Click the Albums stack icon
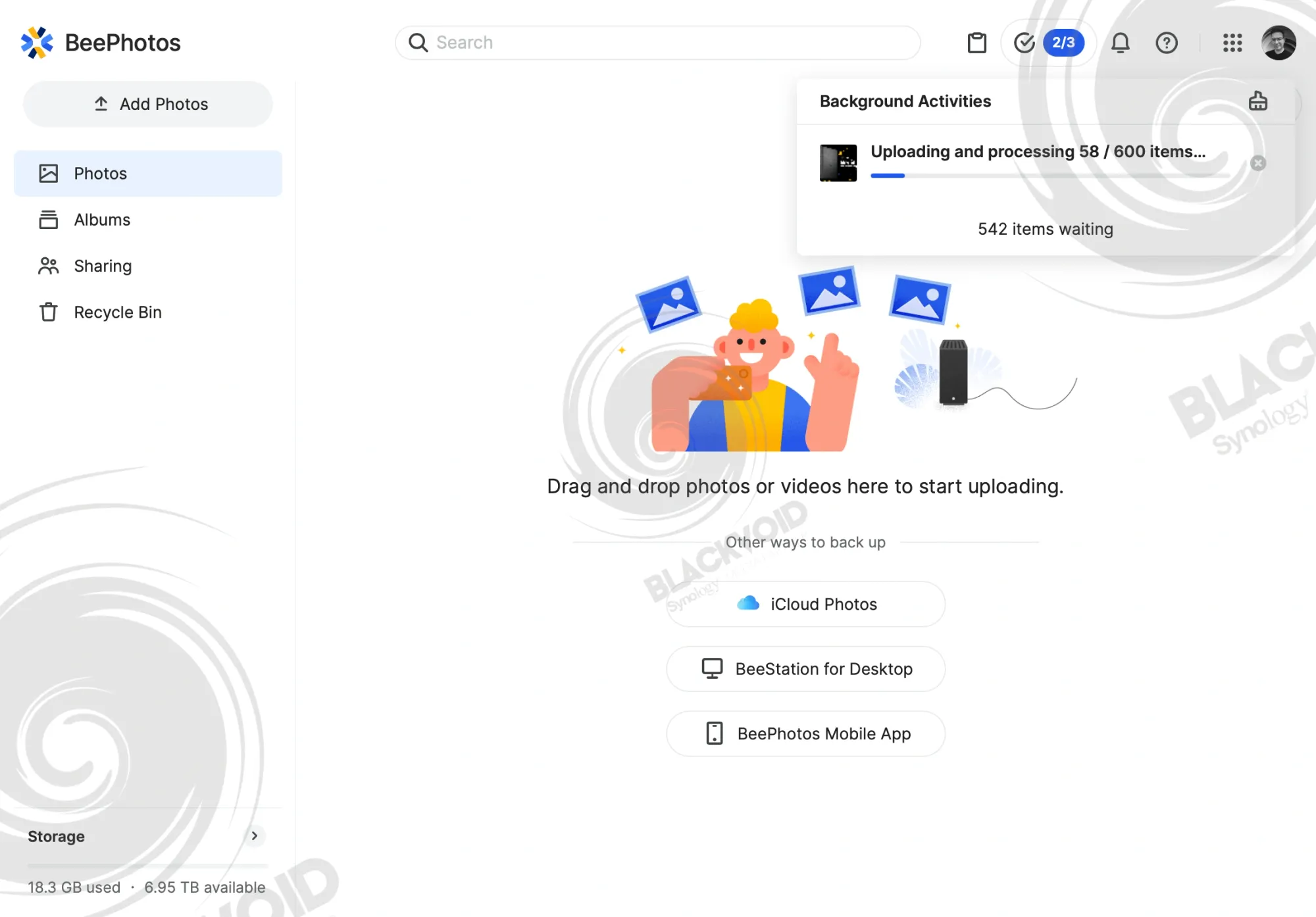Image resolution: width=1316 pixels, height=917 pixels. point(48,220)
